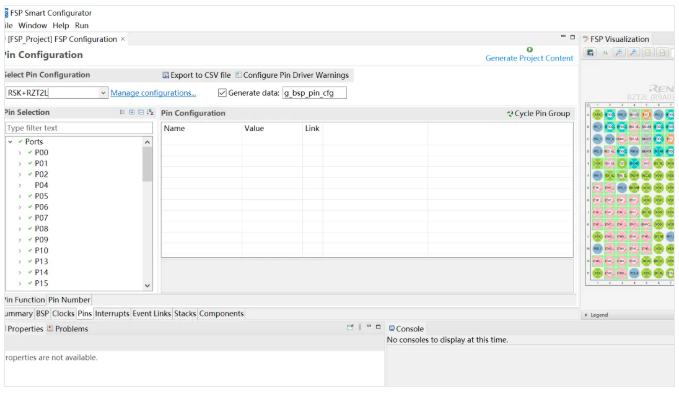Image resolution: width=679 pixels, height=393 pixels.
Task: Switch to the Components tab
Action: point(221,313)
